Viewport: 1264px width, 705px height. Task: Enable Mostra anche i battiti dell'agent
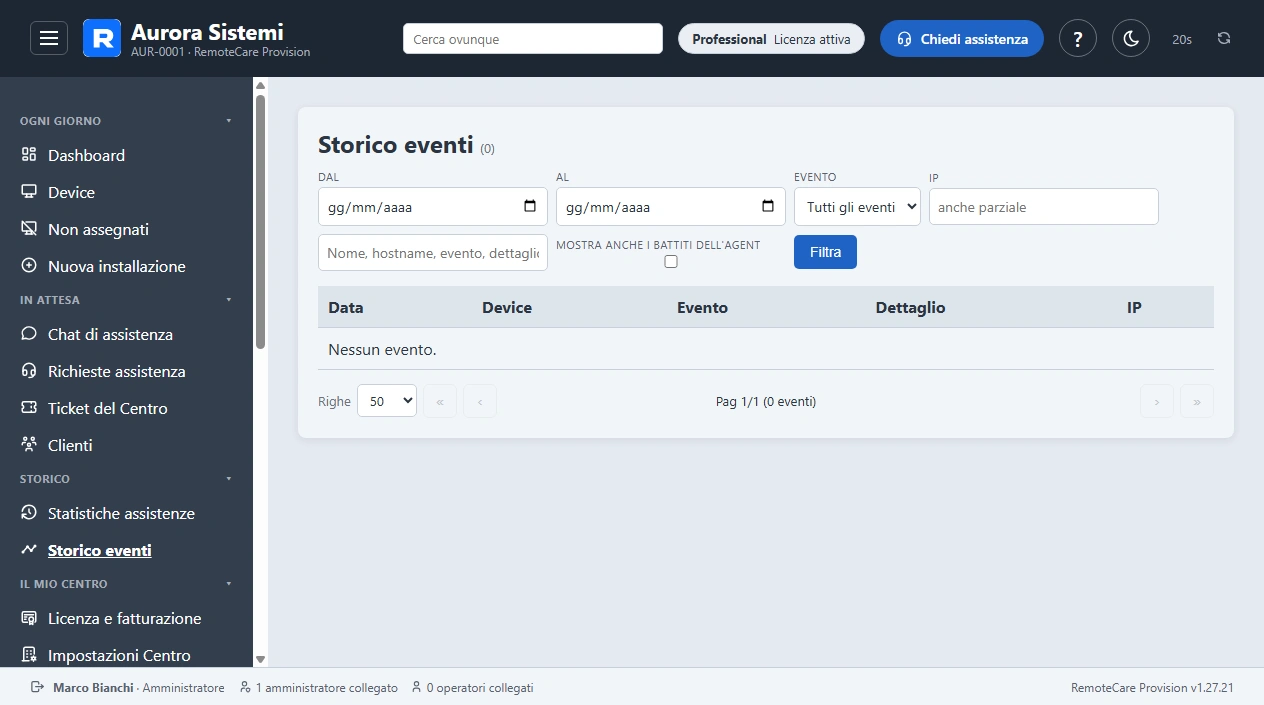click(x=671, y=262)
